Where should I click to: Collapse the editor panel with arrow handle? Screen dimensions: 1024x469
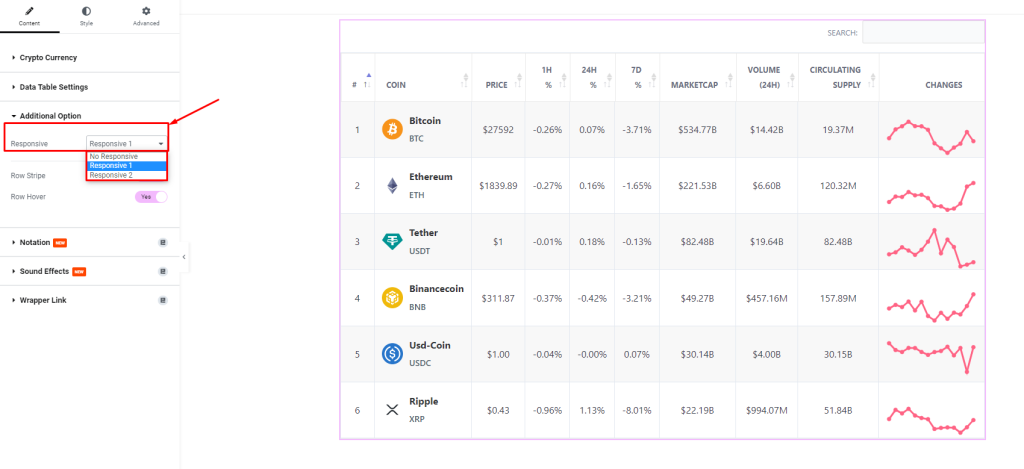coord(184,257)
